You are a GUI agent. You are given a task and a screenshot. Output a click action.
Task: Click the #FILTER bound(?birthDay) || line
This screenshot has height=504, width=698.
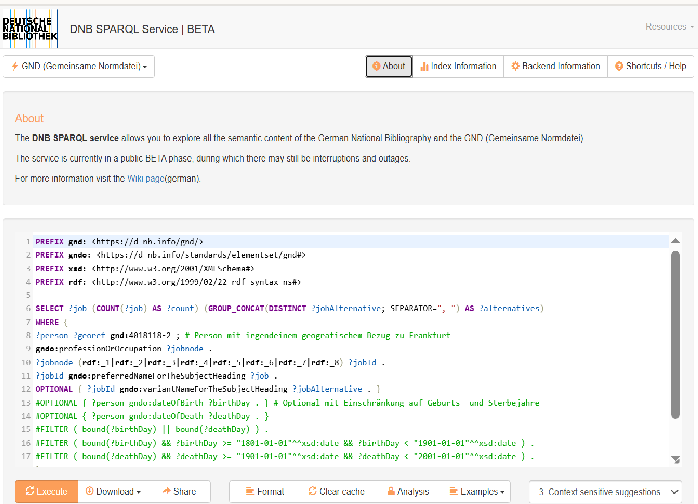[x=152, y=429]
